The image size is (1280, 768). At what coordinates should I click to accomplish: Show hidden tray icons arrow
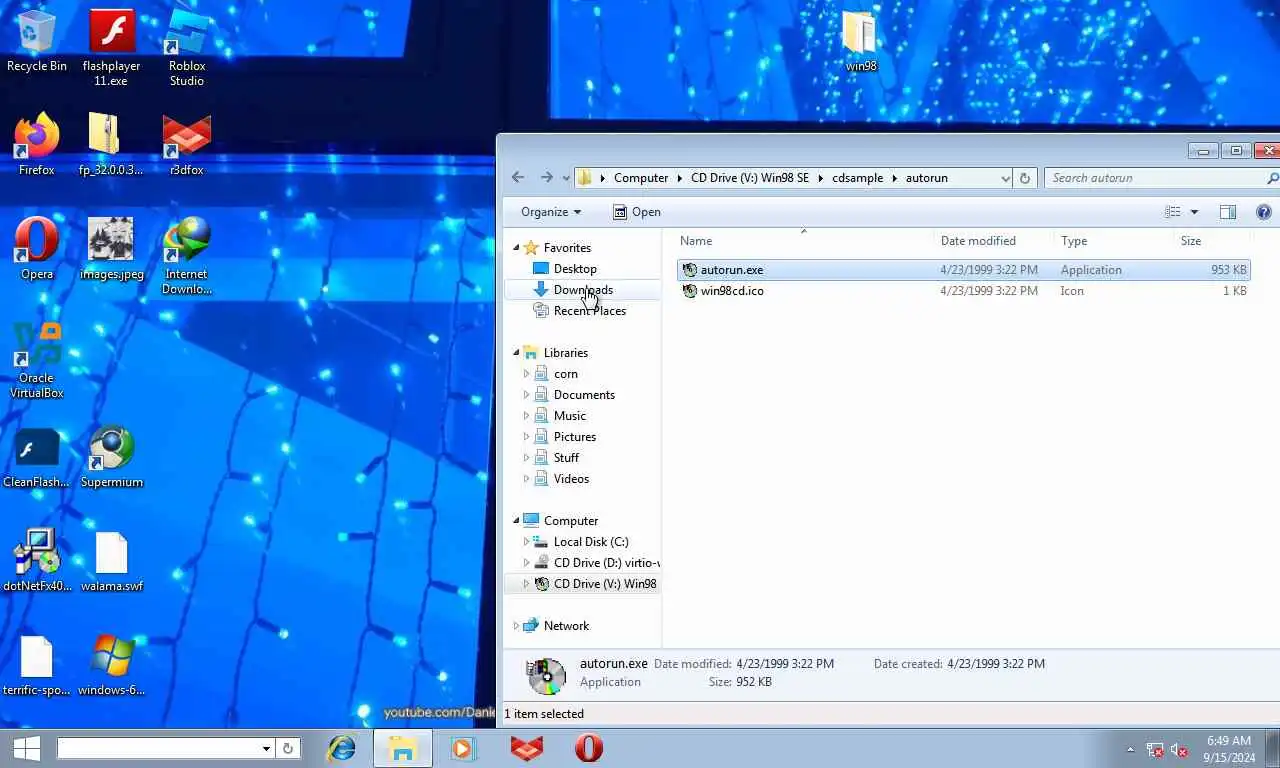pos(1130,750)
